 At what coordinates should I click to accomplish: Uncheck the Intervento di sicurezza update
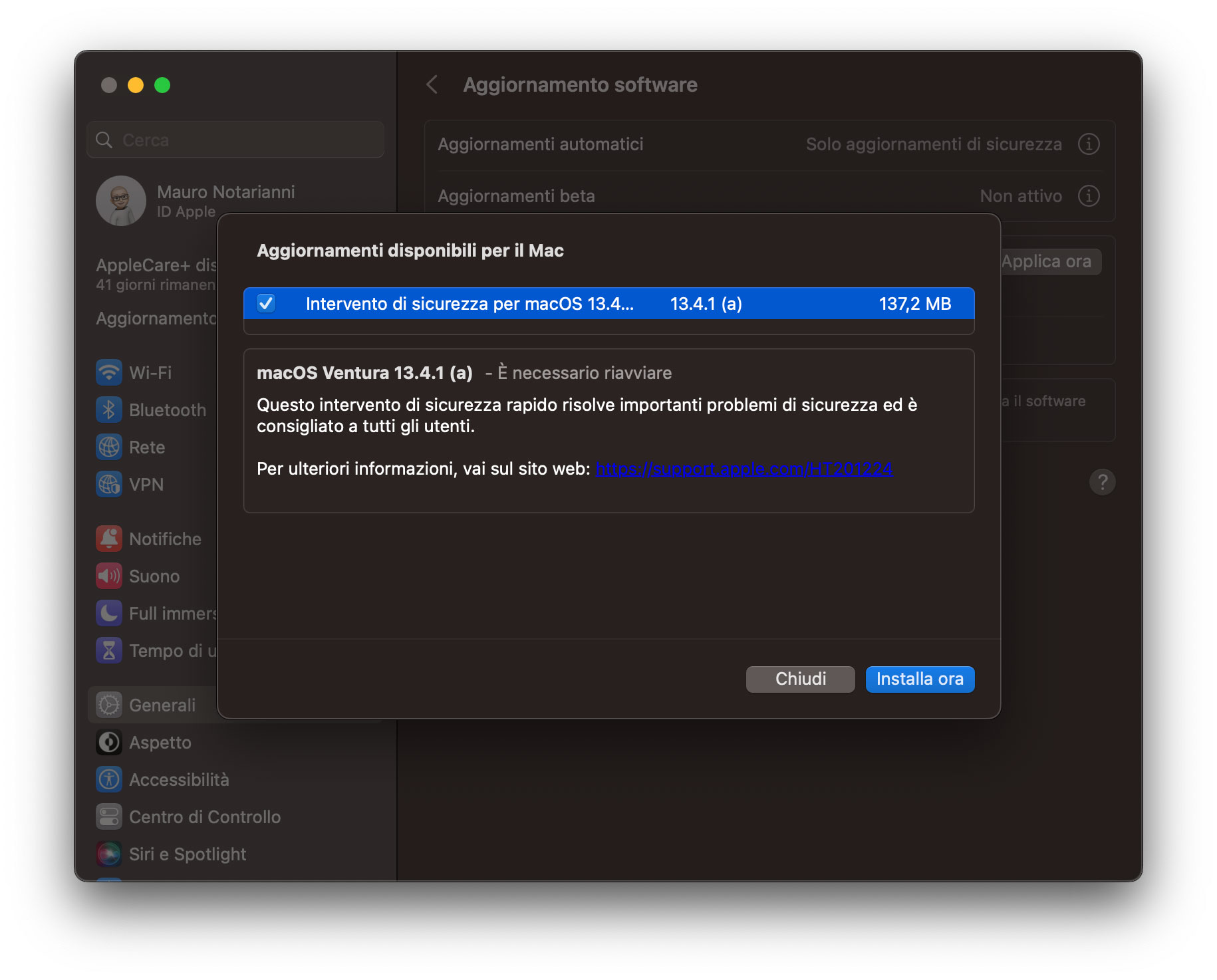coord(265,304)
